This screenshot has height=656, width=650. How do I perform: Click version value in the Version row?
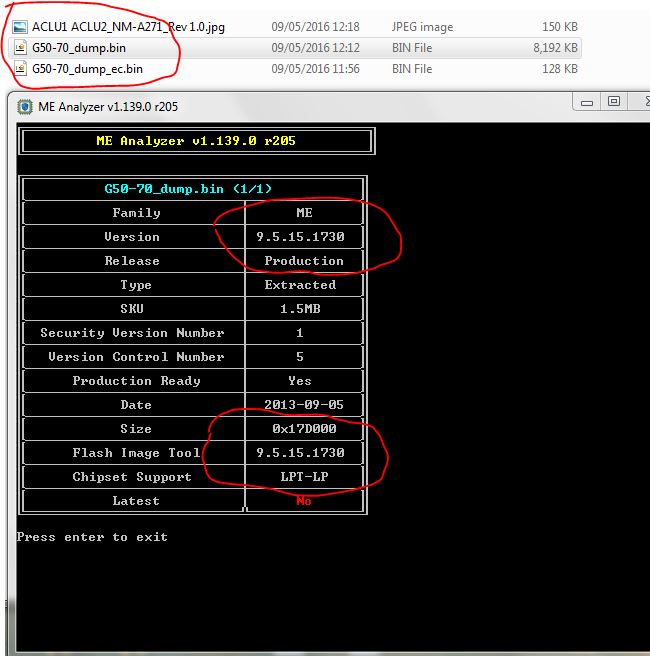point(300,237)
